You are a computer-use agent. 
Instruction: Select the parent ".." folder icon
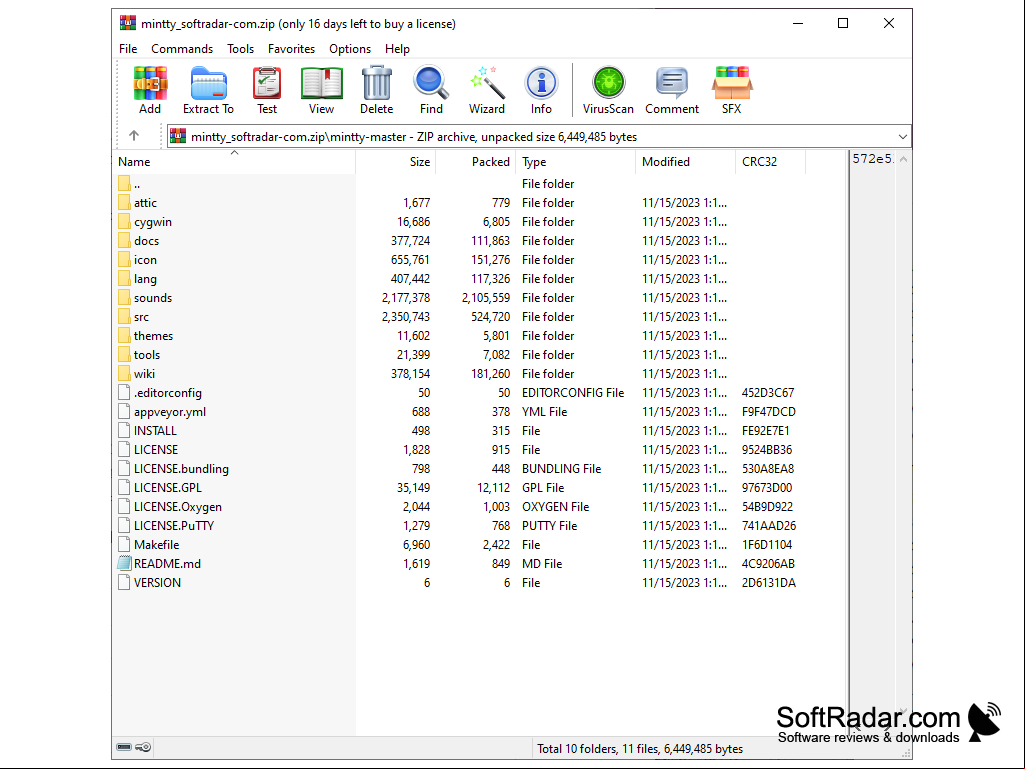[x=124, y=183]
